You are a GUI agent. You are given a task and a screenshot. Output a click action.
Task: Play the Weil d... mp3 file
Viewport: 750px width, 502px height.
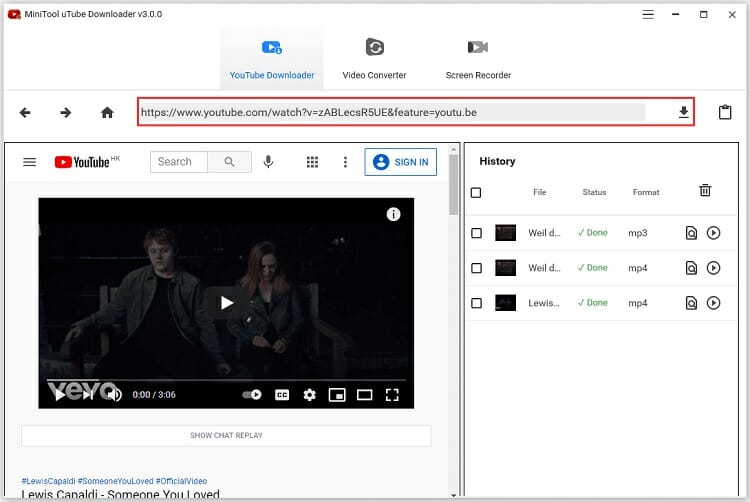(713, 233)
